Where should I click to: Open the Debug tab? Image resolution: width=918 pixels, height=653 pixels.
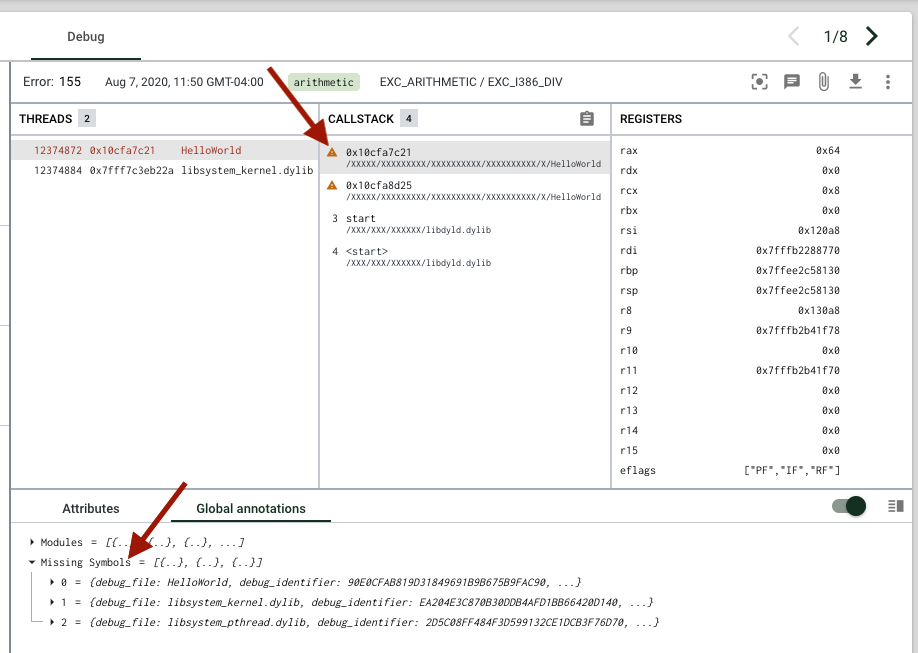point(86,37)
